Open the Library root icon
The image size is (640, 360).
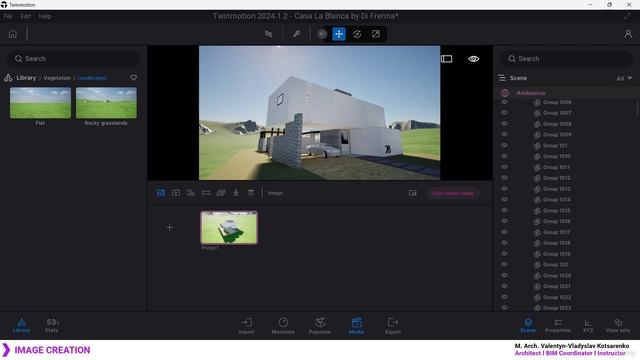click(8, 78)
